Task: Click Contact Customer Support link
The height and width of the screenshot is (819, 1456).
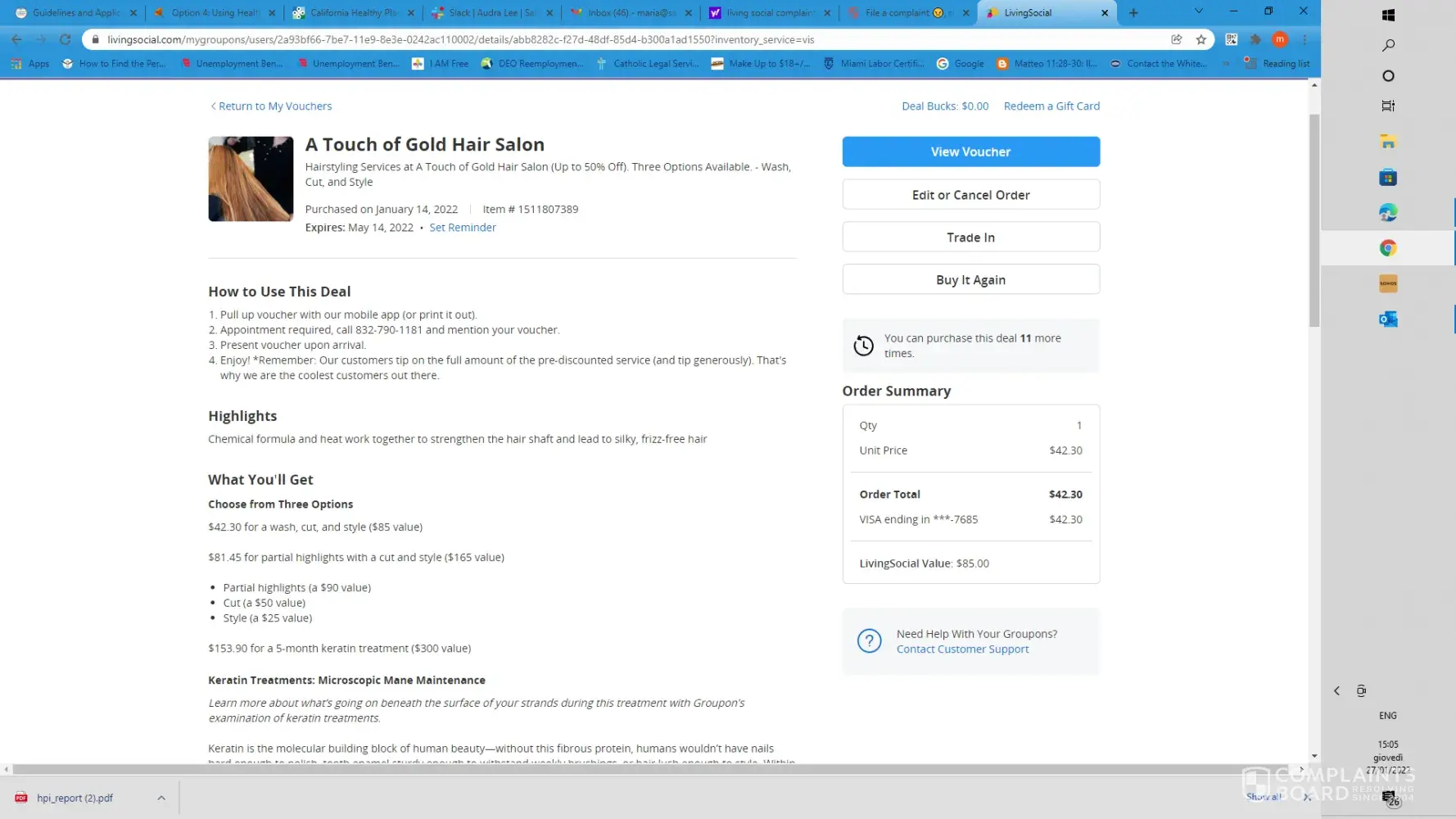Action: pyautogui.click(x=962, y=649)
